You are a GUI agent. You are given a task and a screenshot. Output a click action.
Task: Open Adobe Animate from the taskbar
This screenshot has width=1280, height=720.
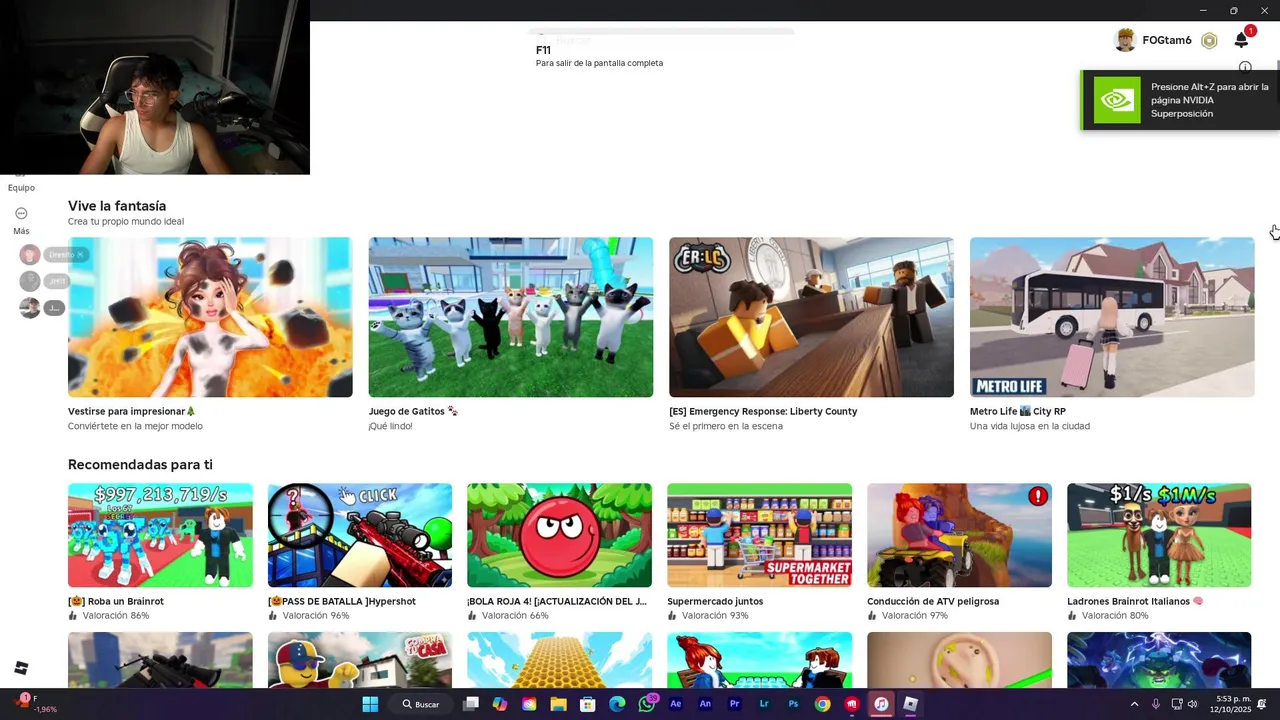[705, 704]
